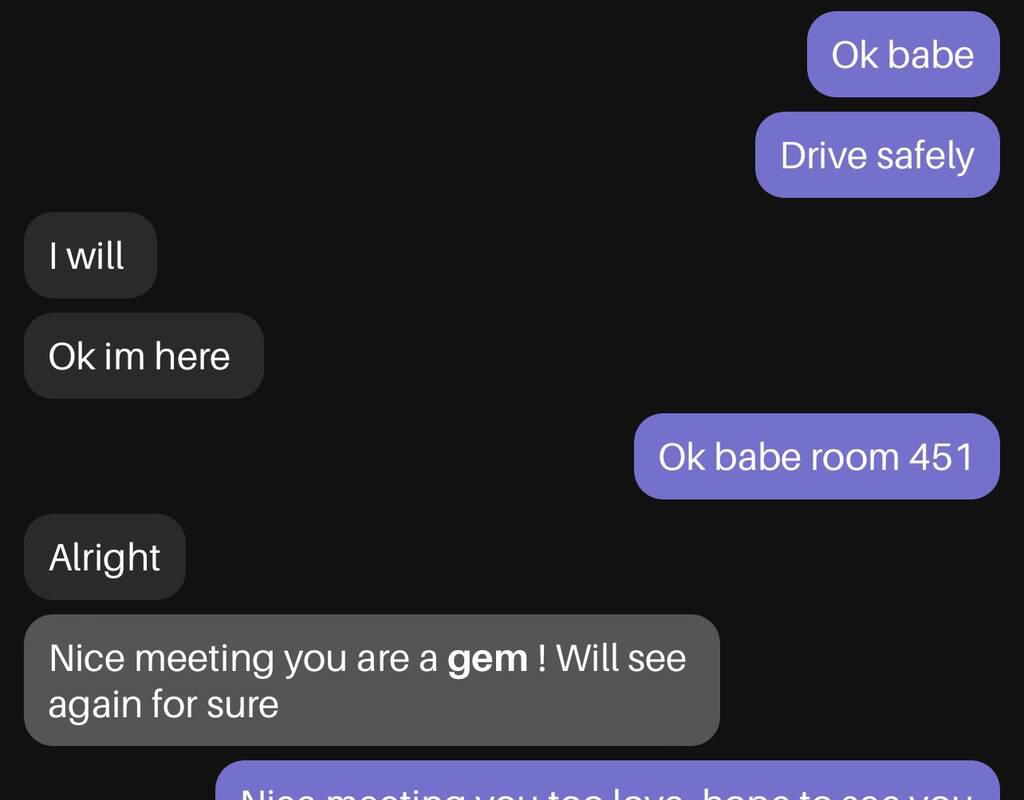Click the "again for sure" text line

coord(163,705)
